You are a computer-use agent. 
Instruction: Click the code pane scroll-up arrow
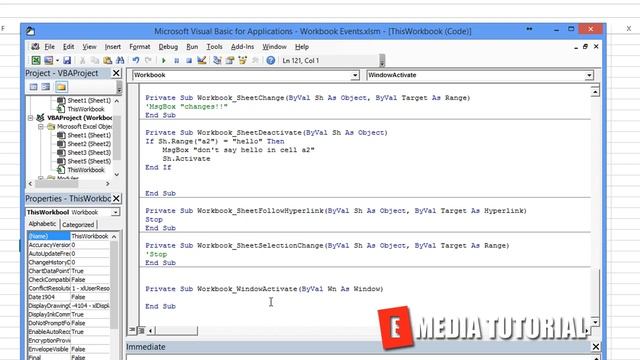pos(595,91)
